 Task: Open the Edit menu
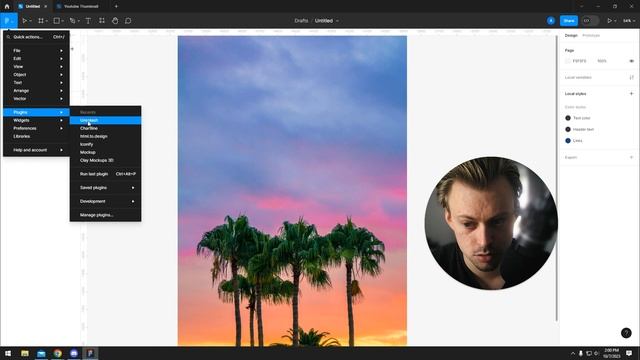[36, 58]
